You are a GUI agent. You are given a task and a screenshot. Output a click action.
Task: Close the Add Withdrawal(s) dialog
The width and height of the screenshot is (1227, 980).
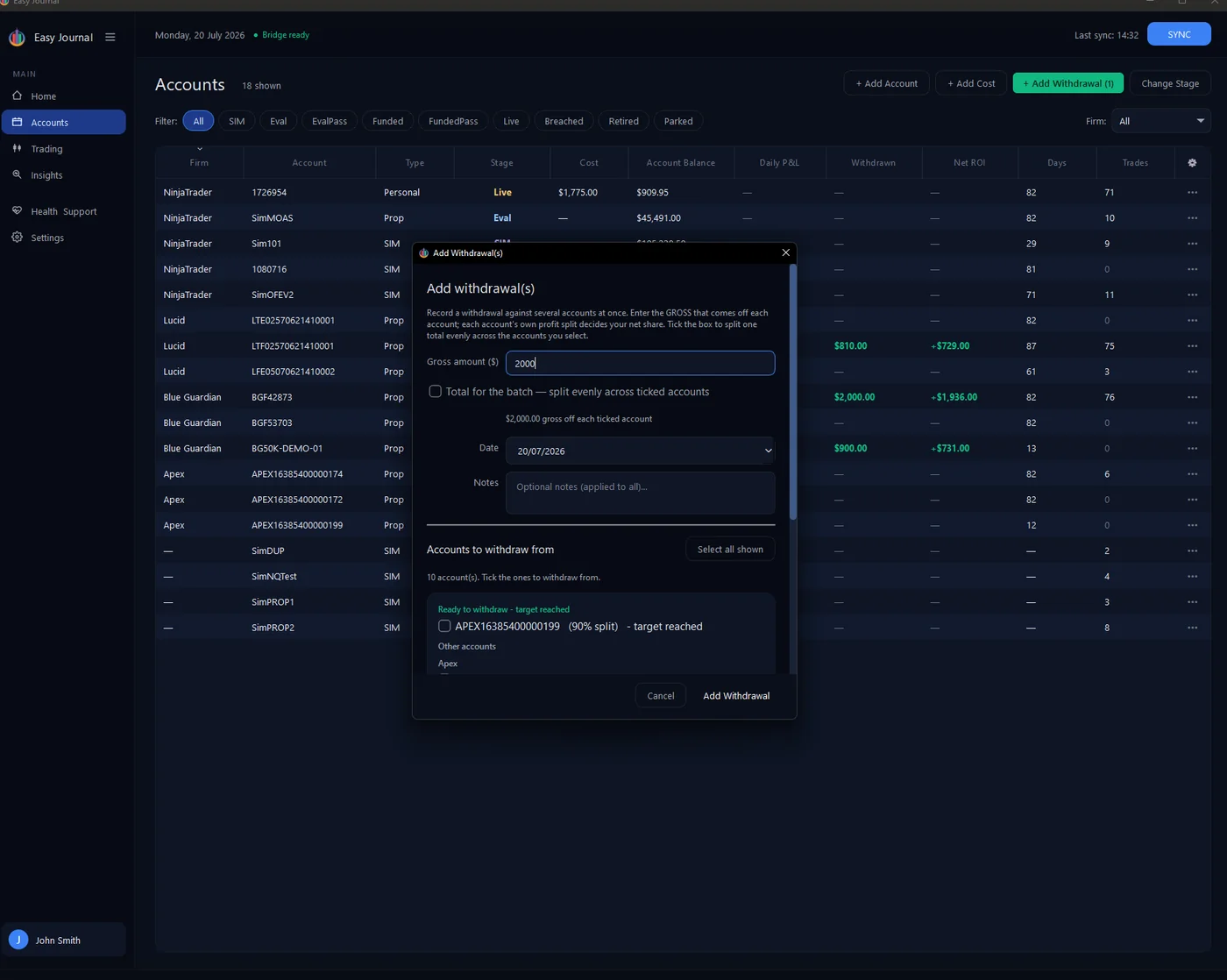[785, 252]
